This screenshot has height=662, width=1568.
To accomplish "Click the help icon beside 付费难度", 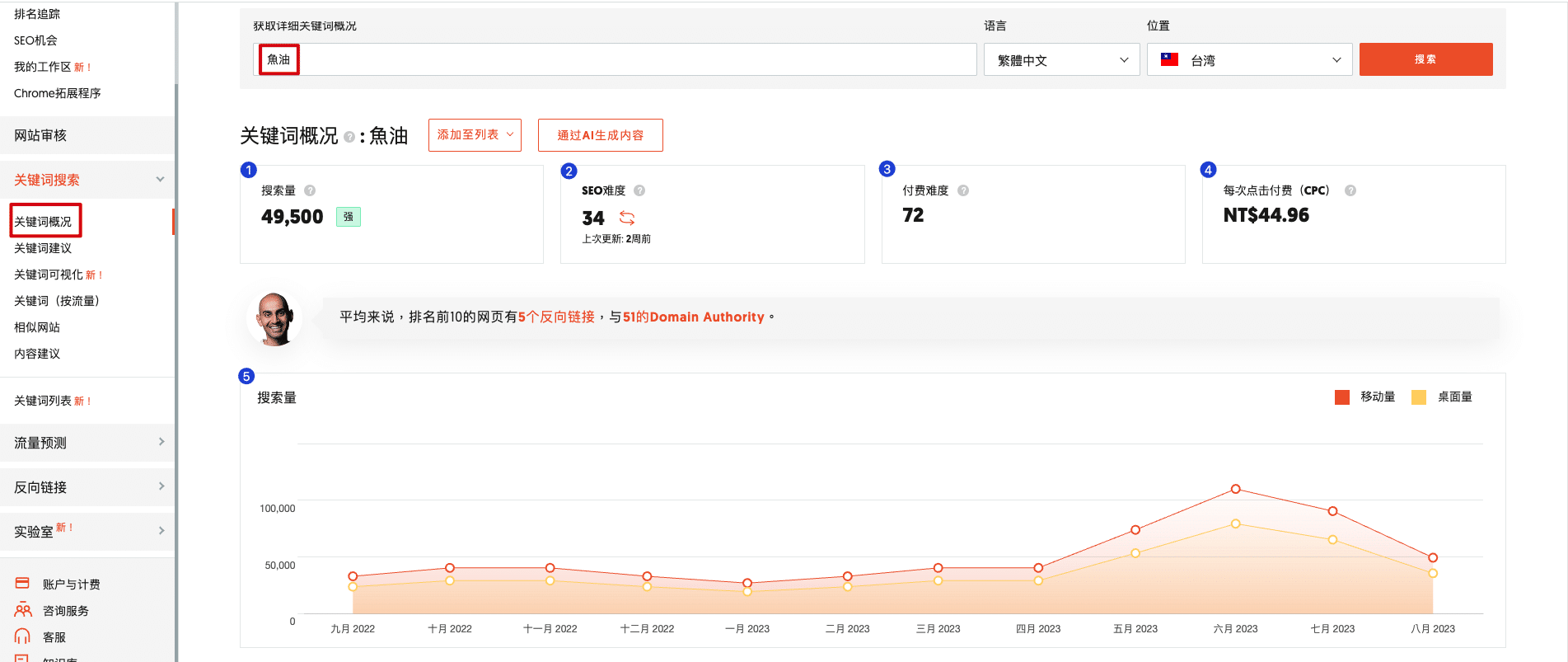I will (963, 190).
